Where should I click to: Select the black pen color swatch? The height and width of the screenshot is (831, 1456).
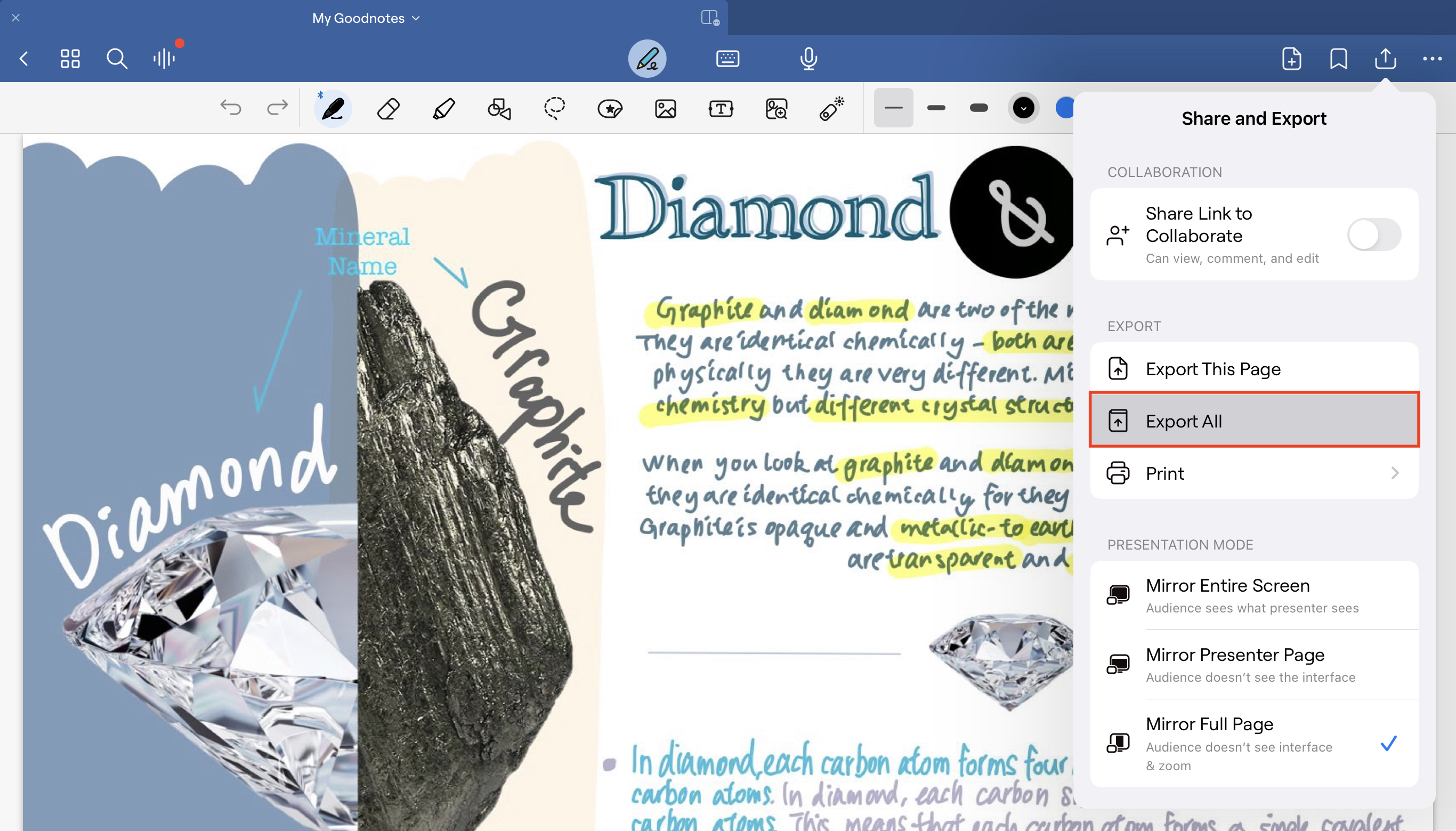[1023, 108]
